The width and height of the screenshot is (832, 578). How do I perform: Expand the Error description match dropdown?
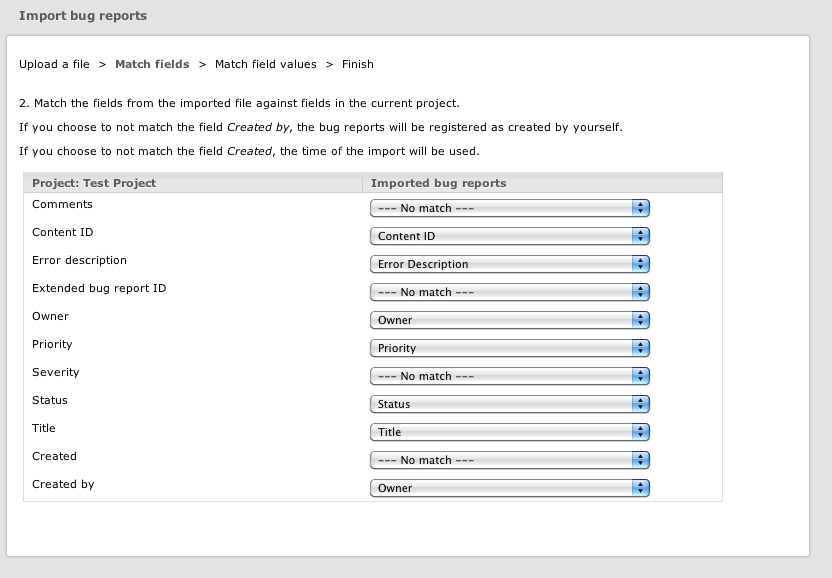click(x=510, y=264)
